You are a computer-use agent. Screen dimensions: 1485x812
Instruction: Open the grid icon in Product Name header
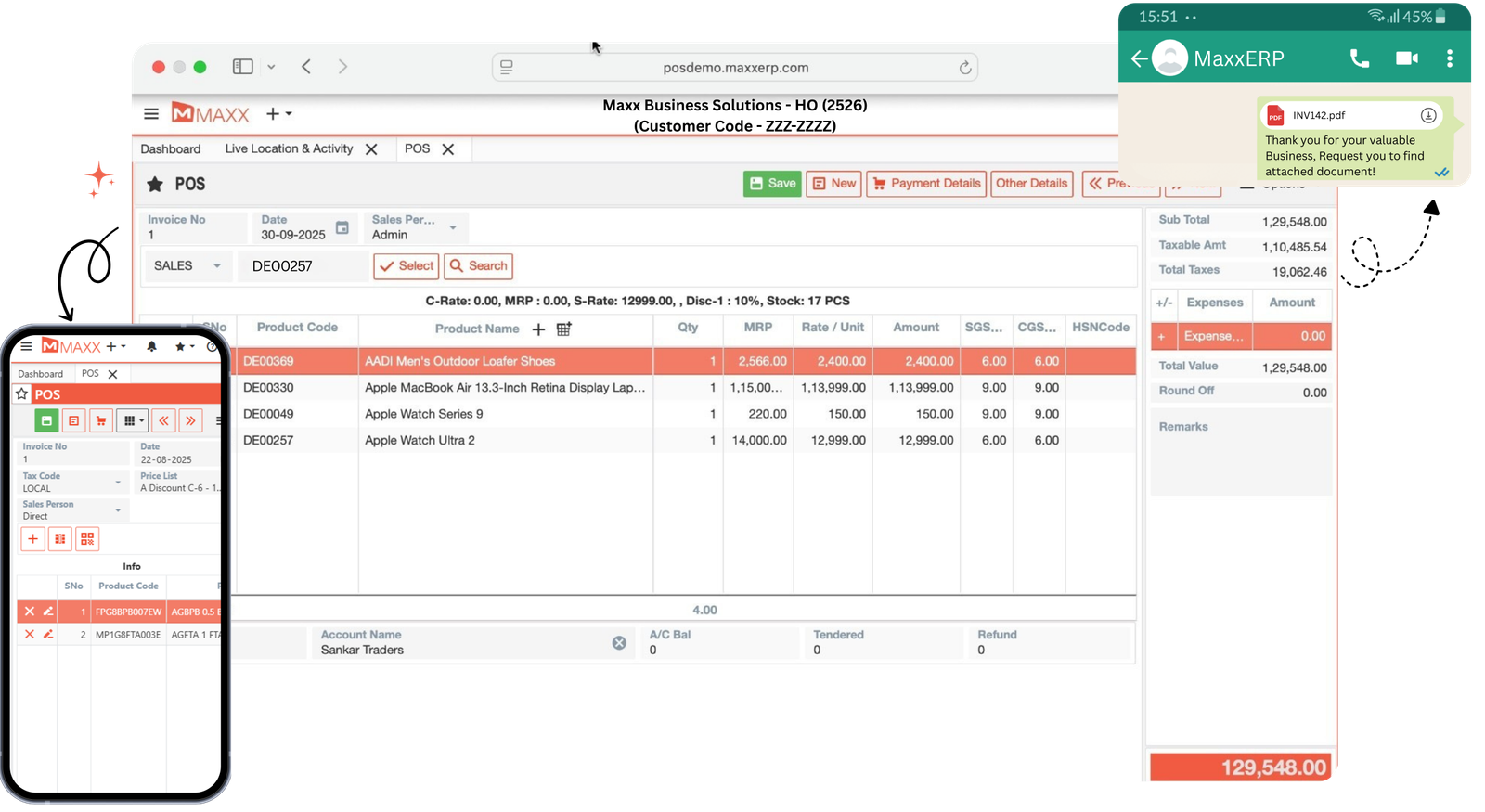tap(563, 329)
